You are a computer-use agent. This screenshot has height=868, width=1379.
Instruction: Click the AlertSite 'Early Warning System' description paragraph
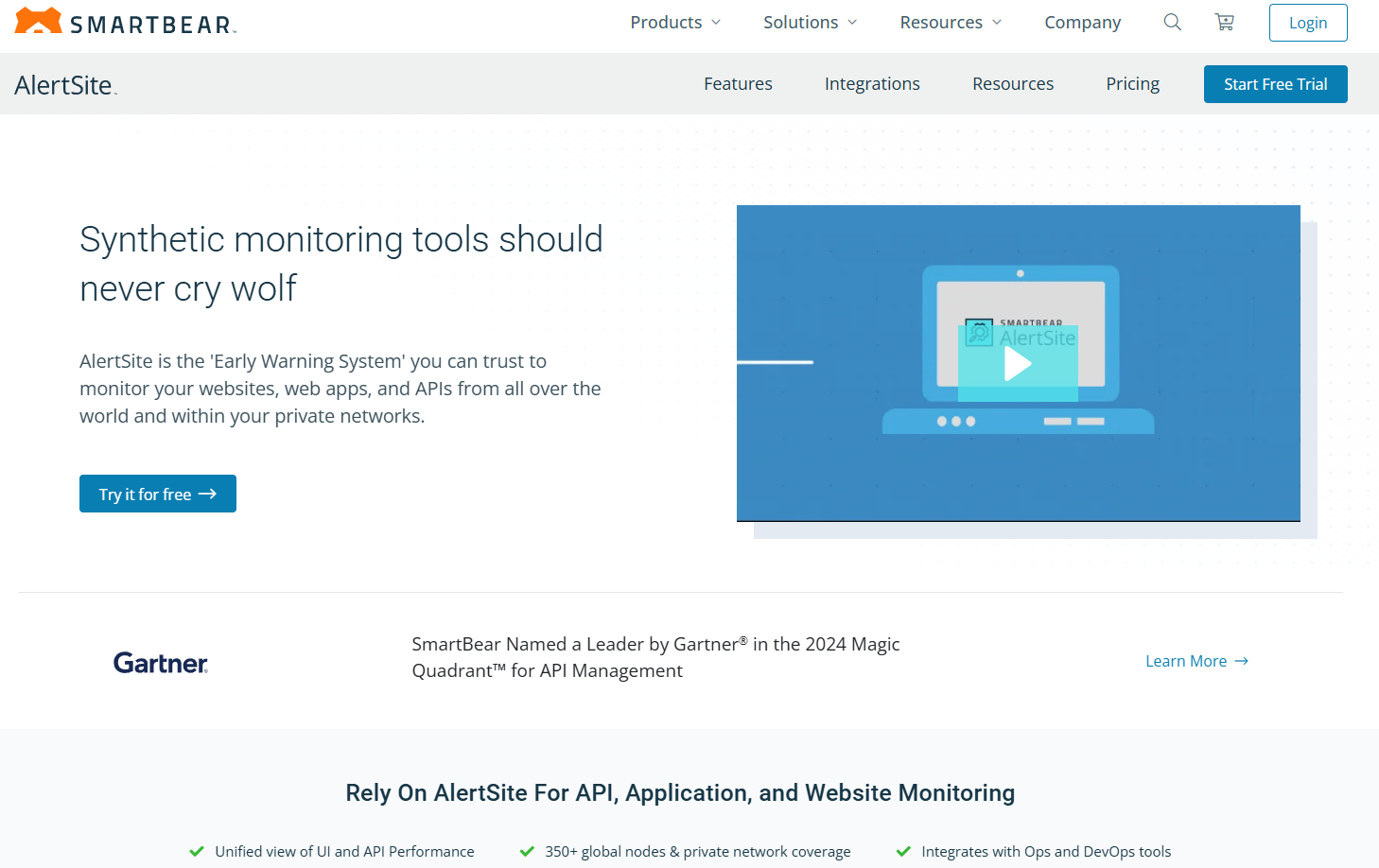[340, 389]
